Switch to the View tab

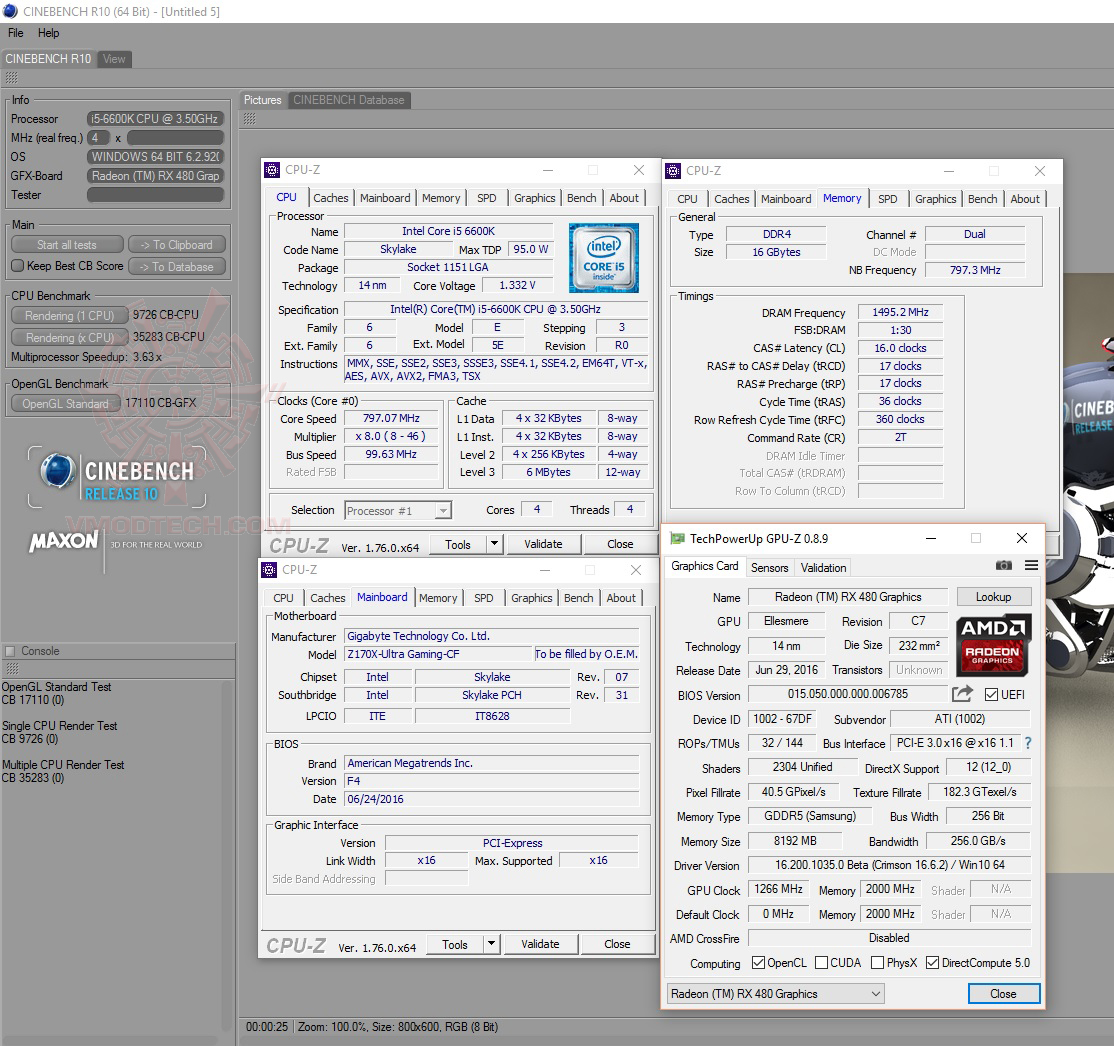coord(114,59)
